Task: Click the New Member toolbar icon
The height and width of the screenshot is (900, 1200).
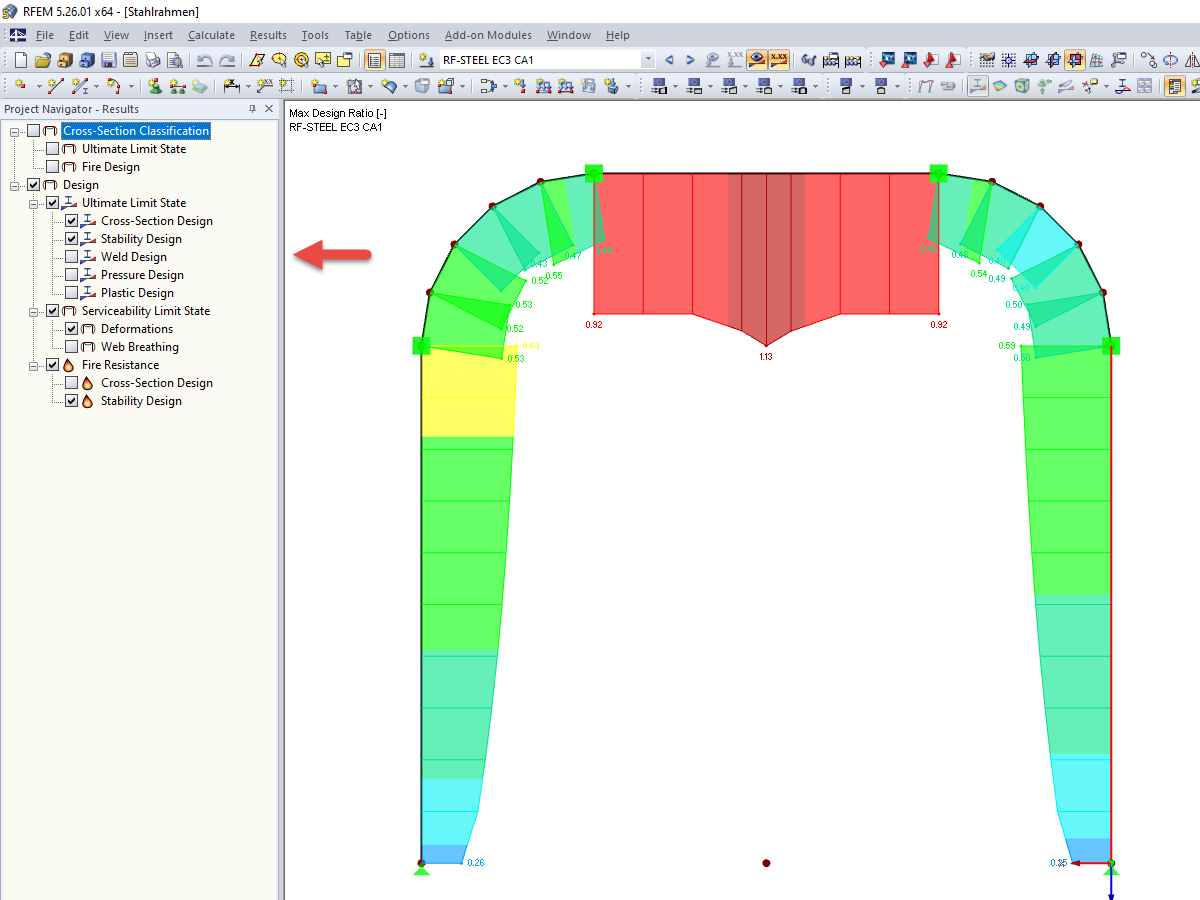Action: (81, 86)
